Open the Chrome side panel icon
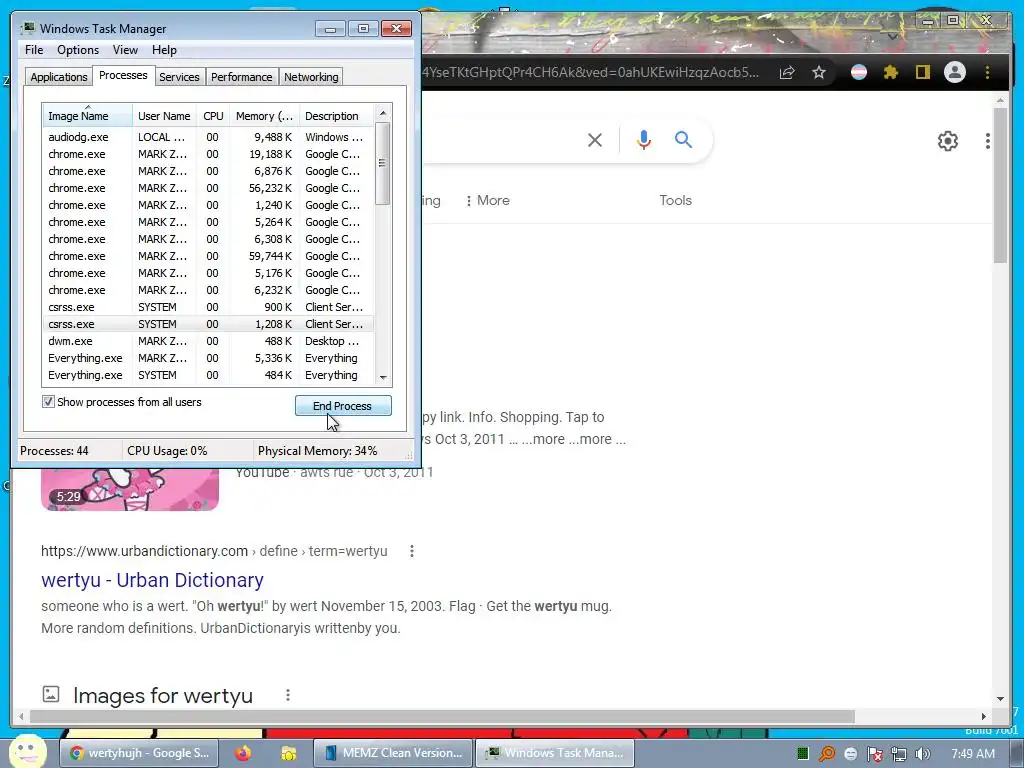The image size is (1024, 768). (922, 72)
